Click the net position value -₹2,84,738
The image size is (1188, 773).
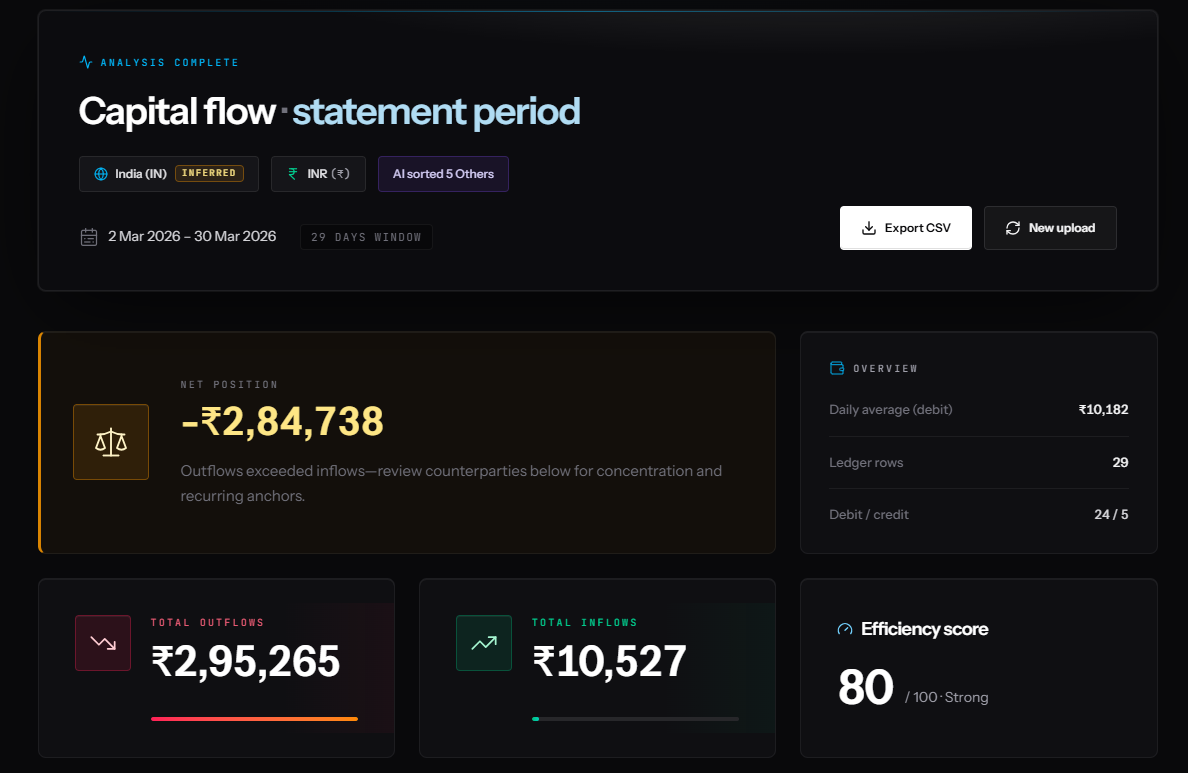[282, 421]
